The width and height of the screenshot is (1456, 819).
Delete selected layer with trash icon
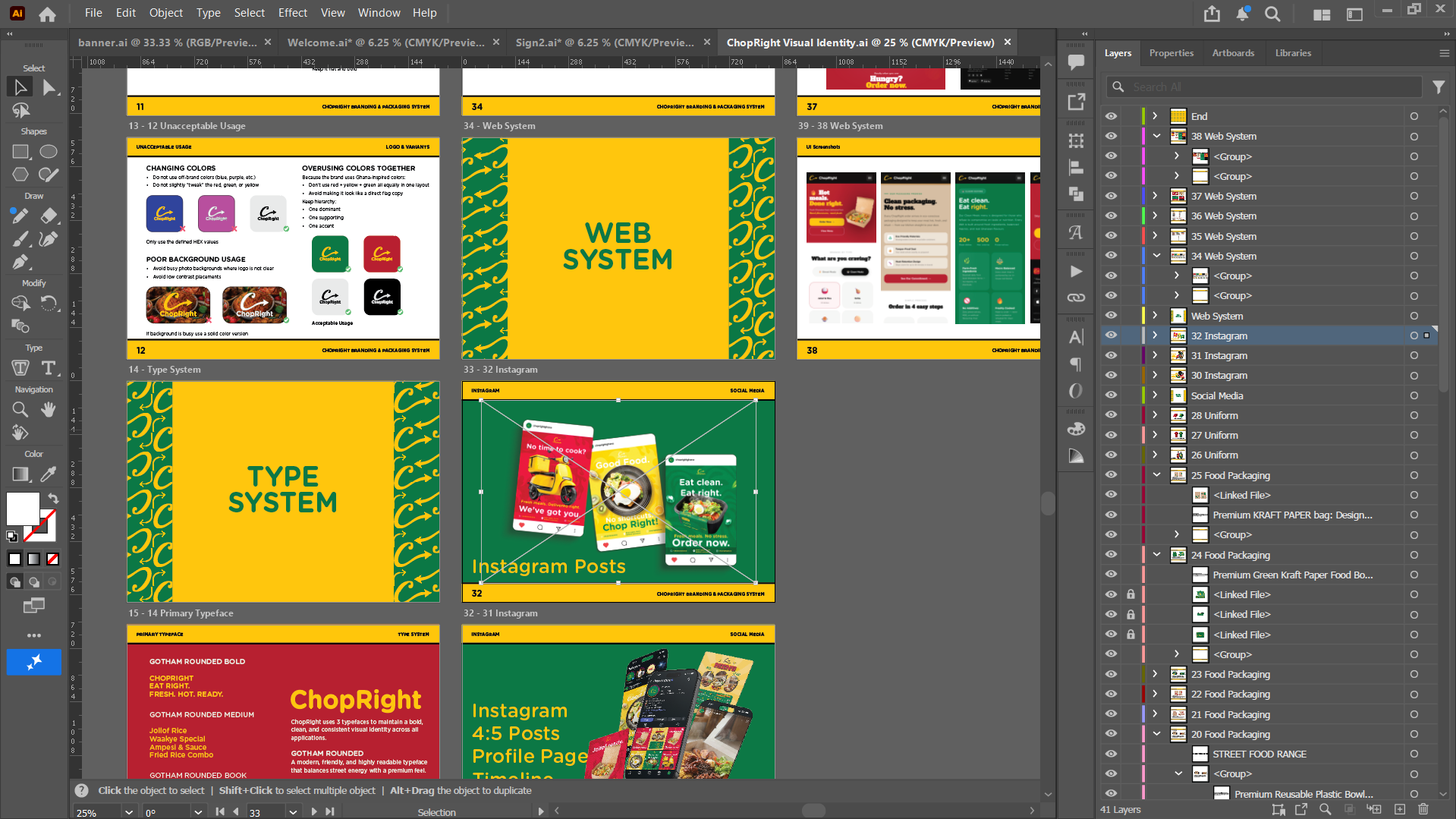coord(1423,810)
